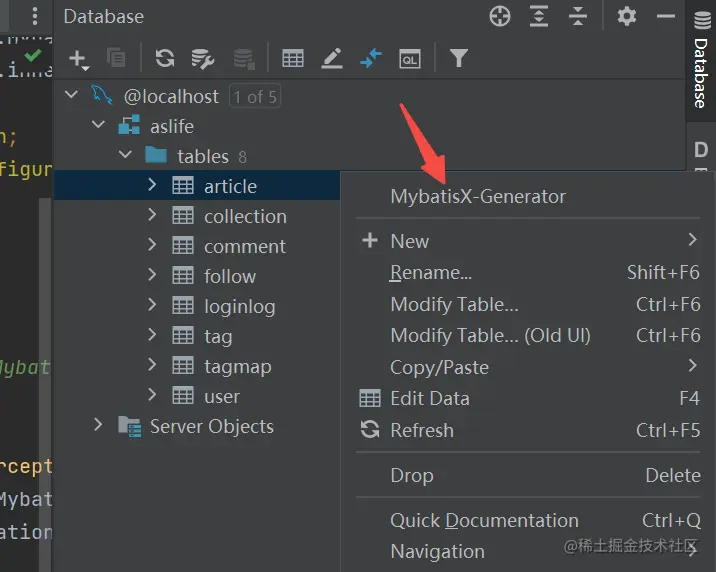Select Refresh in context menu
Image resolution: width=716 pixels, height=572 pixels.
pos(528,430)
